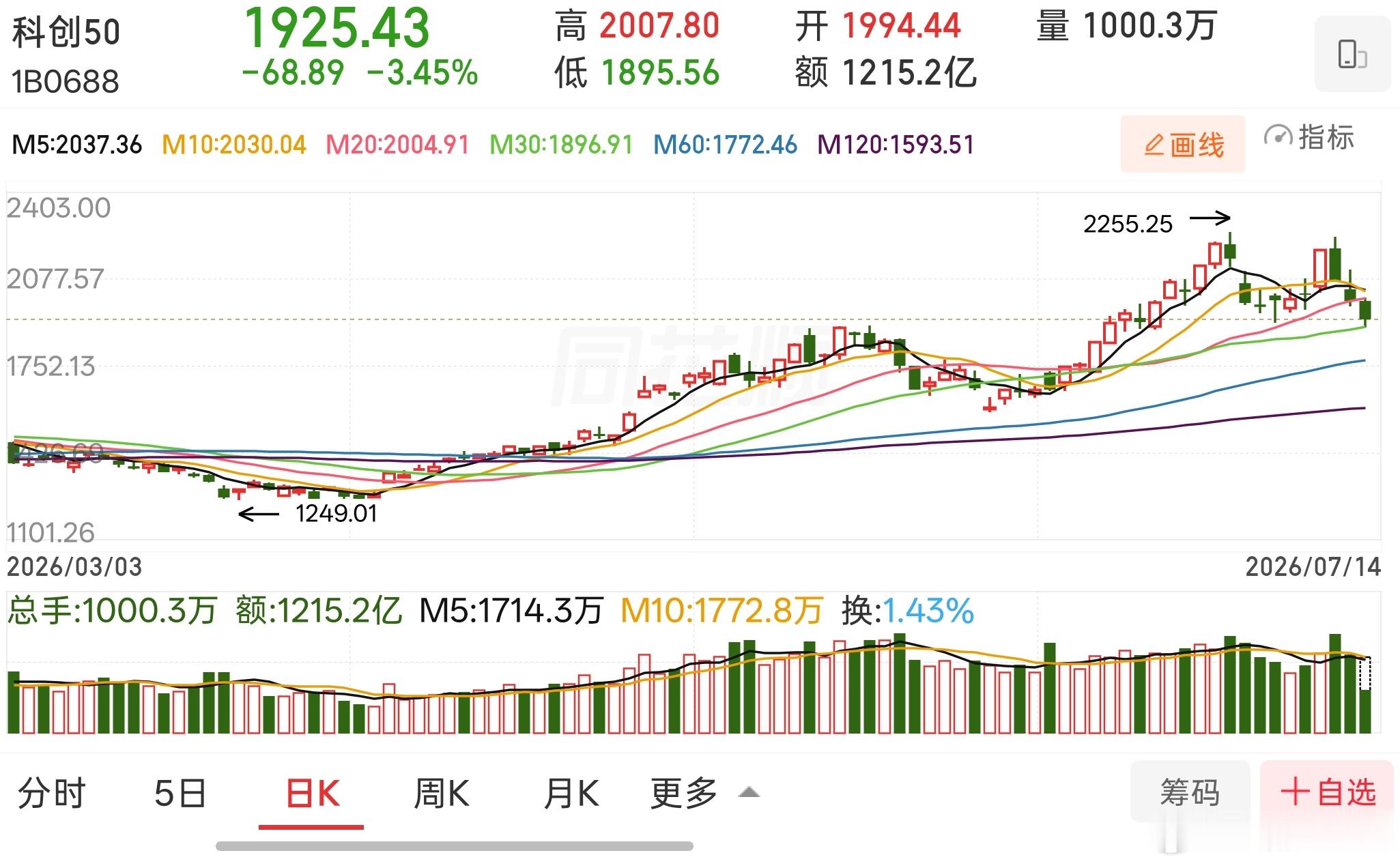This screenshot has width=1400, height=868.
Task: Select the 周K tab
Action: point(441,793)
